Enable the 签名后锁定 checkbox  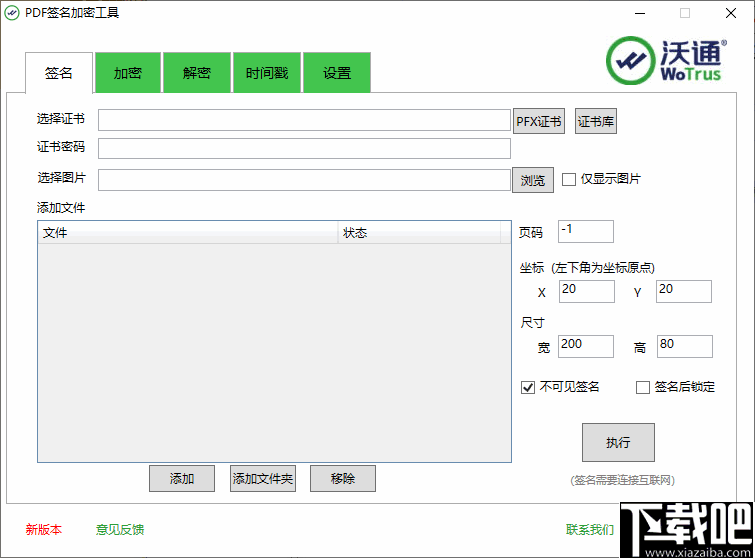point(643,387)
